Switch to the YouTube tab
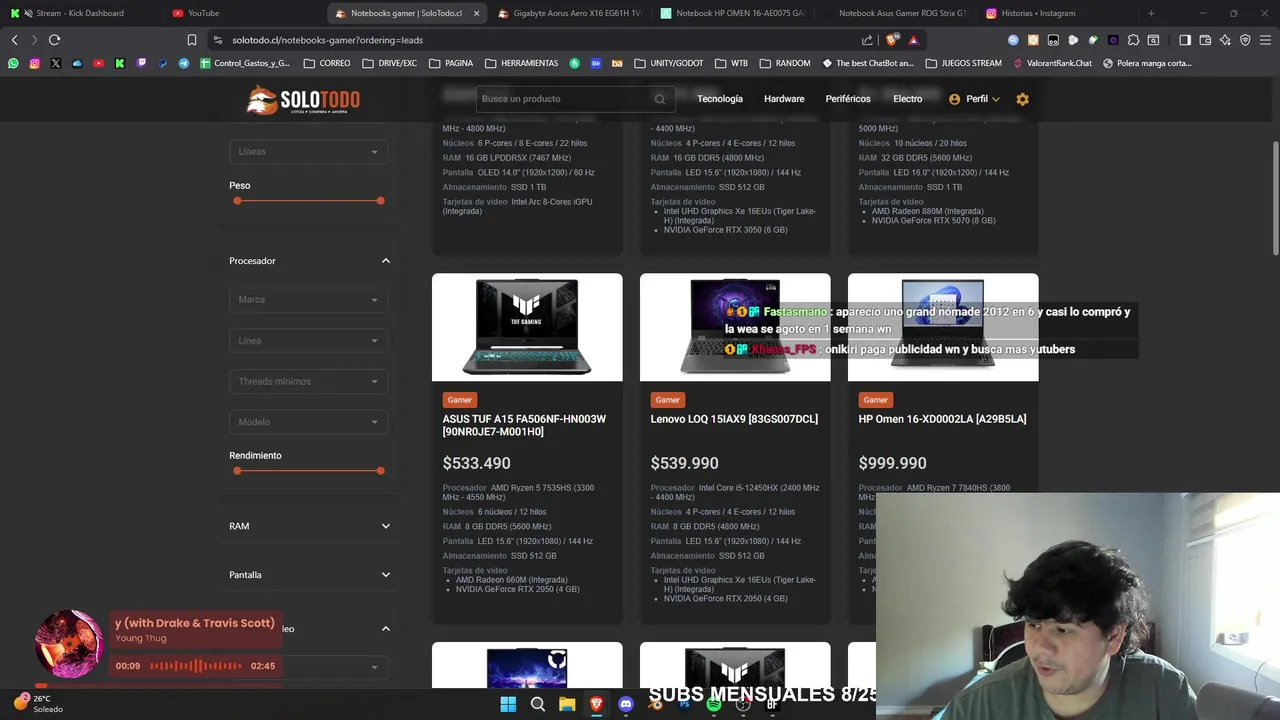 [x=240, y=13]
